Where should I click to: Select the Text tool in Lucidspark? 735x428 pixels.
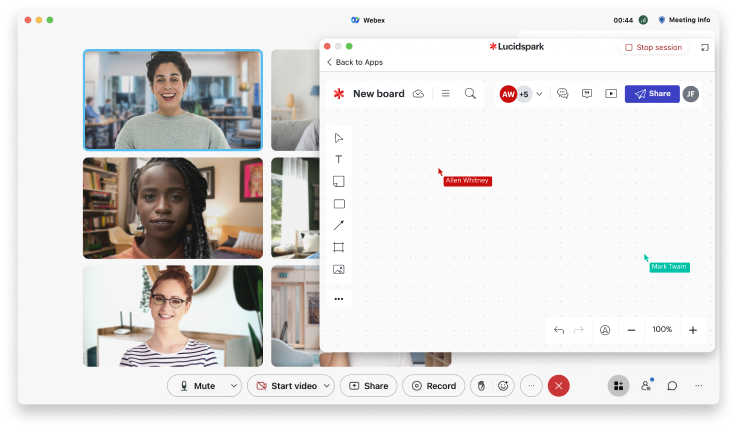(x=338, y=160)
